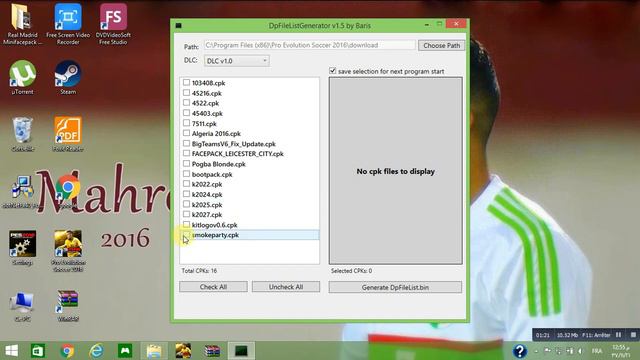The height and width of the screenshot is (360, 640).
Task: Select the k2027.cpk list entry
Action: pos(207,214)
